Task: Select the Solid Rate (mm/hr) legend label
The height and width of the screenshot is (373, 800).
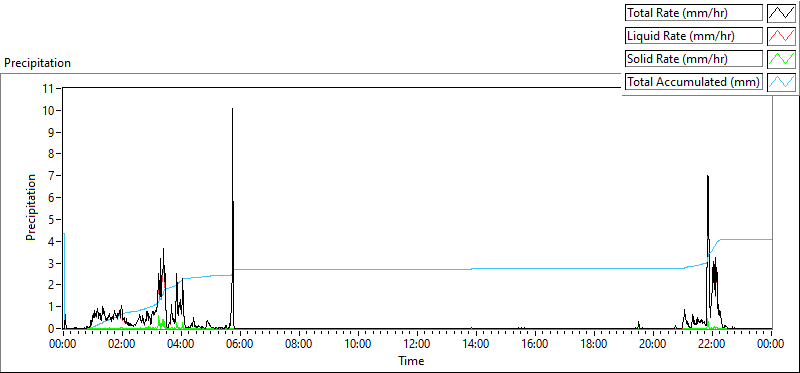Action: pyautogui.click(x=694, y=59)
